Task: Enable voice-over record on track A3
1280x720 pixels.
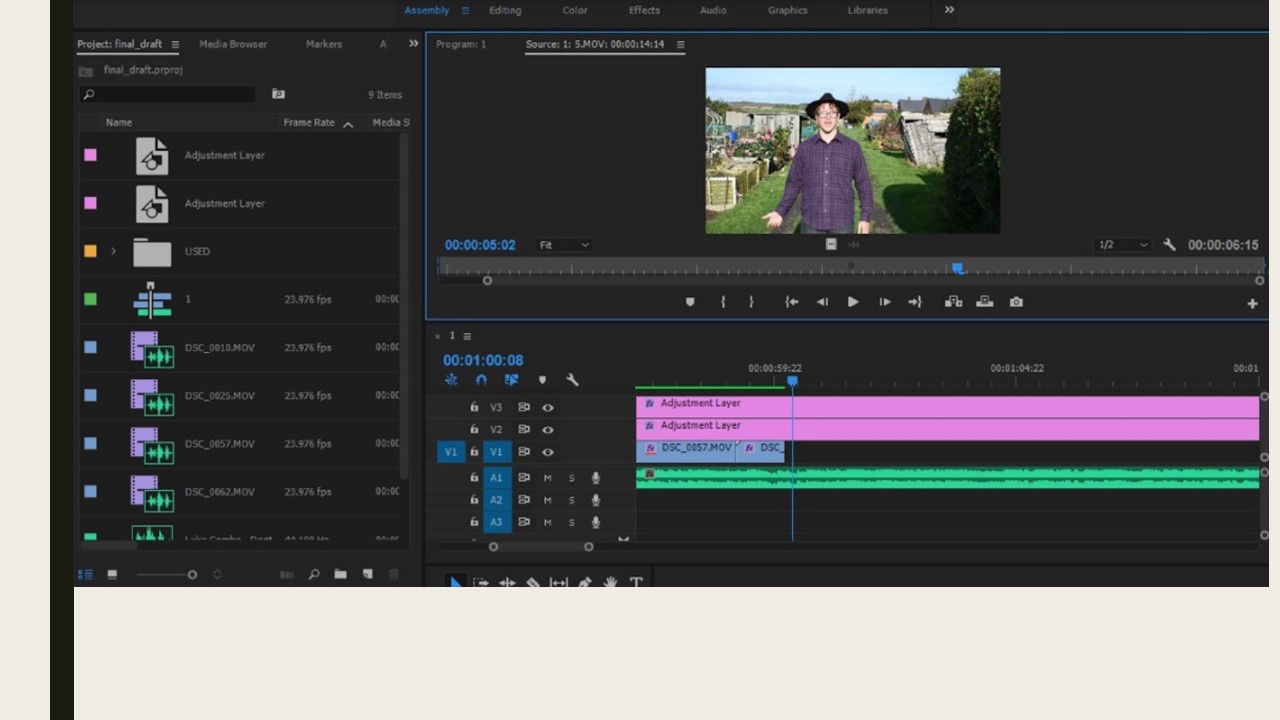Action: pos(596,522)
